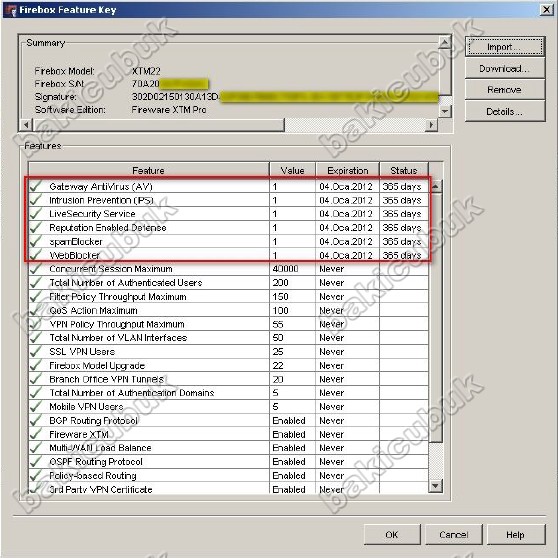Select the OSPF Routing Protocol row
The image size is (558, 558).
tap(228, 462)
